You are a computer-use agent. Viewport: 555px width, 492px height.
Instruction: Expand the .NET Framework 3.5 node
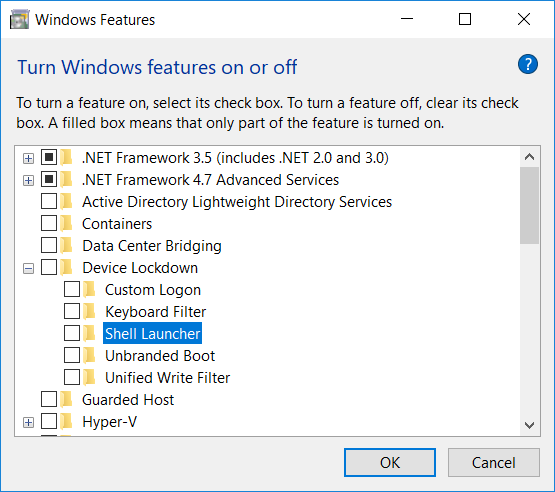click(28, 158)
